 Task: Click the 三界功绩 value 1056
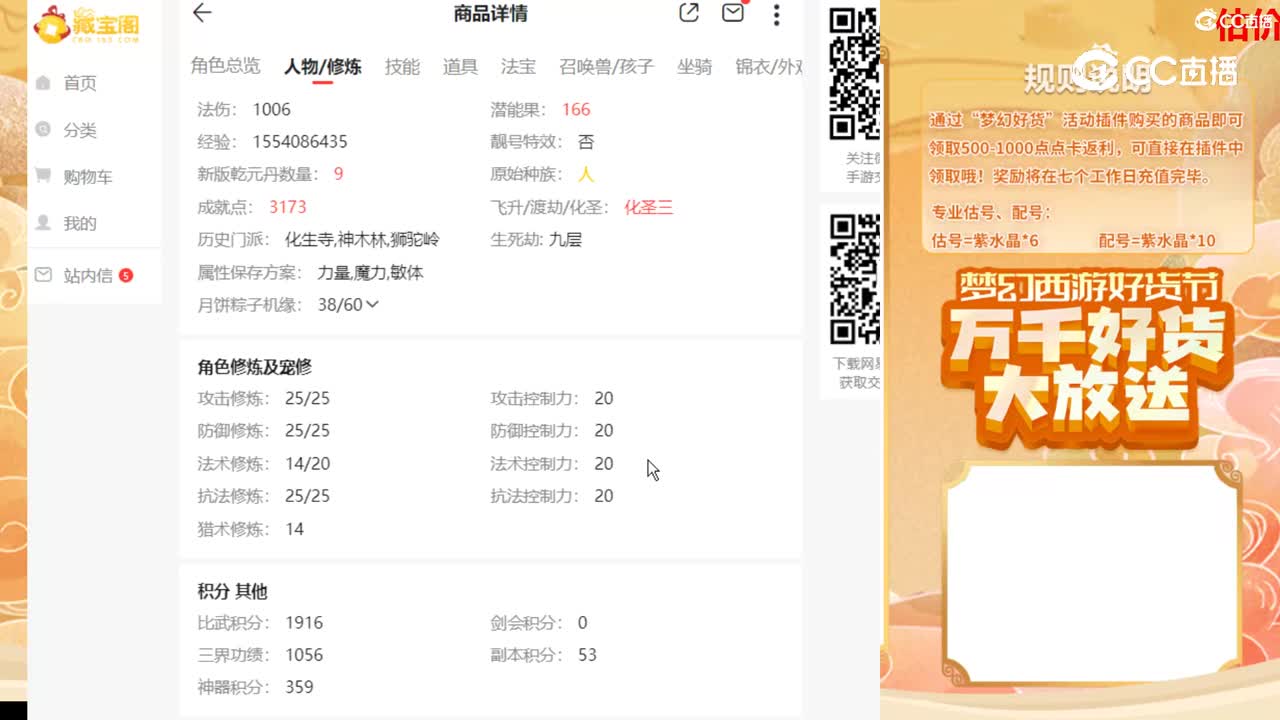coord(304,655)
